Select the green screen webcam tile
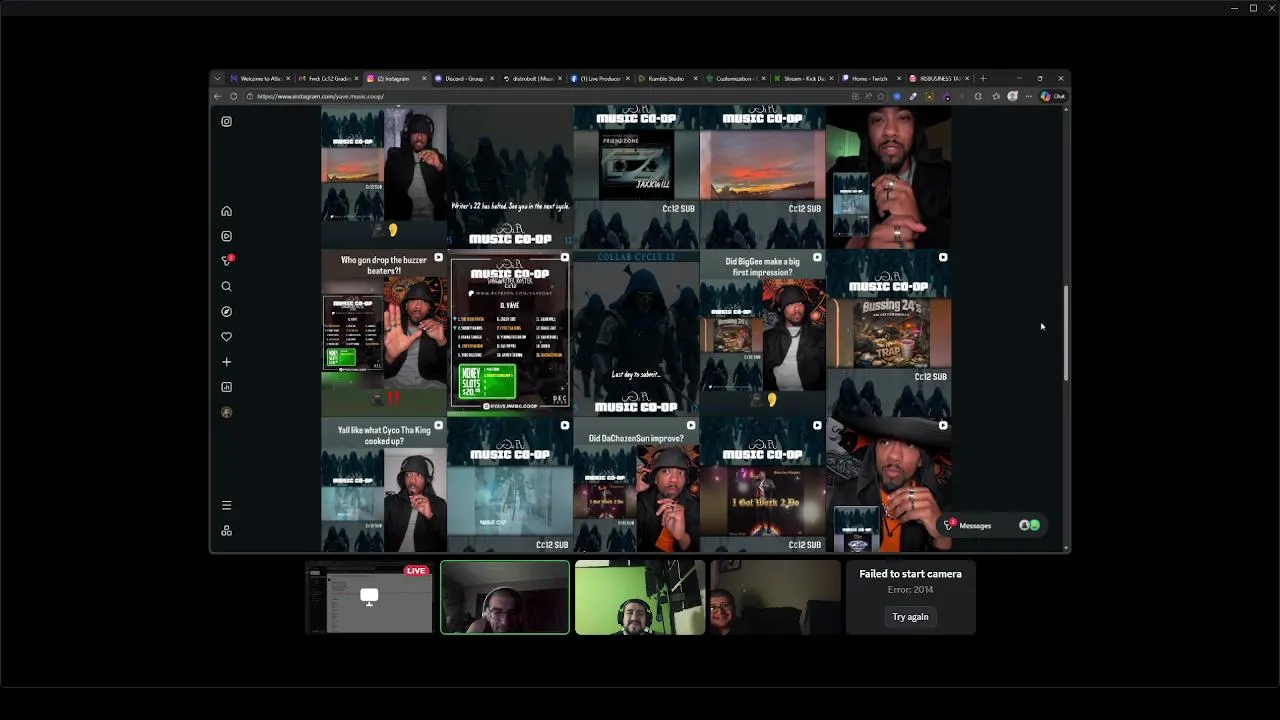 [x=640, y=597]
